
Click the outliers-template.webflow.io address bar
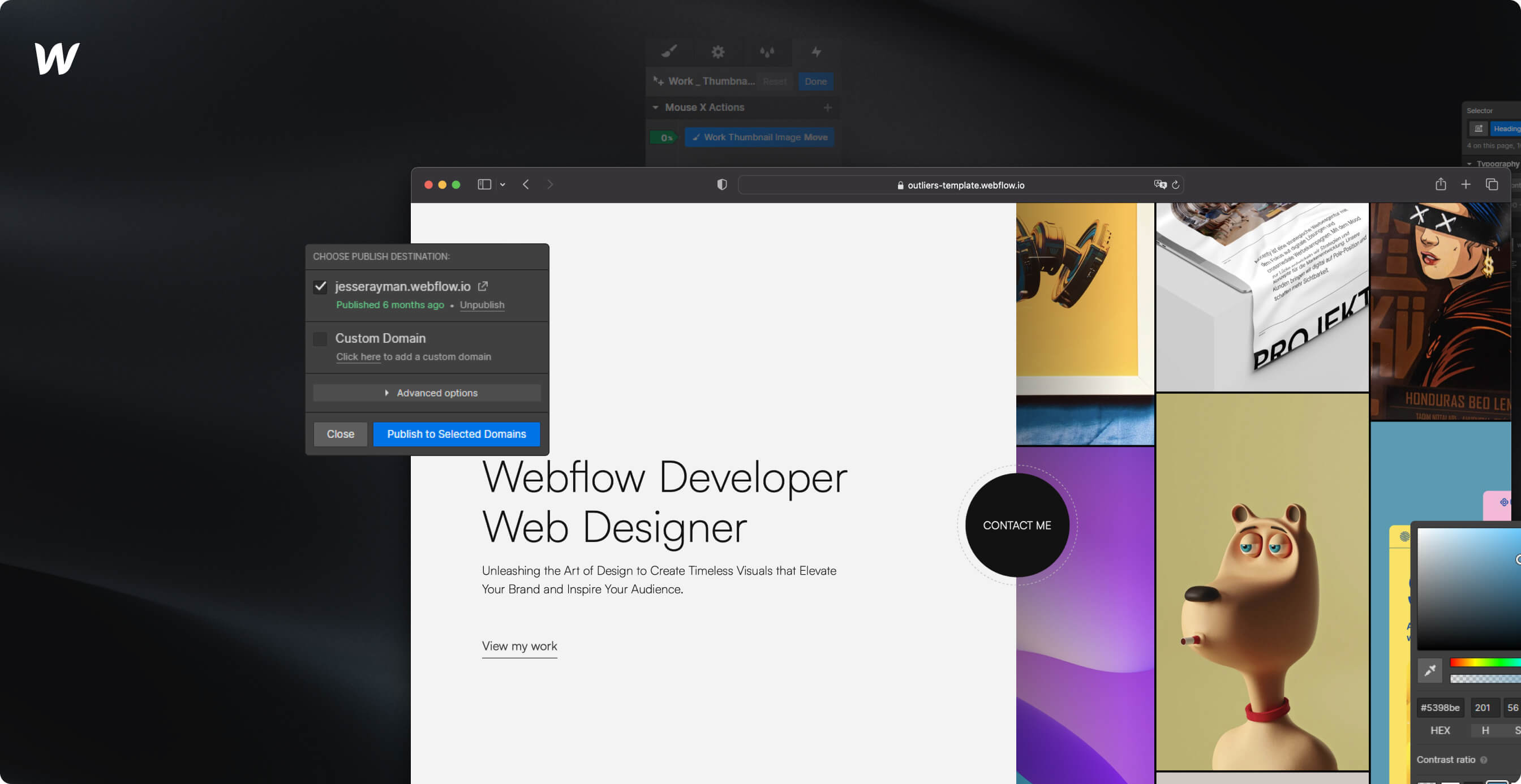point(961,185)
